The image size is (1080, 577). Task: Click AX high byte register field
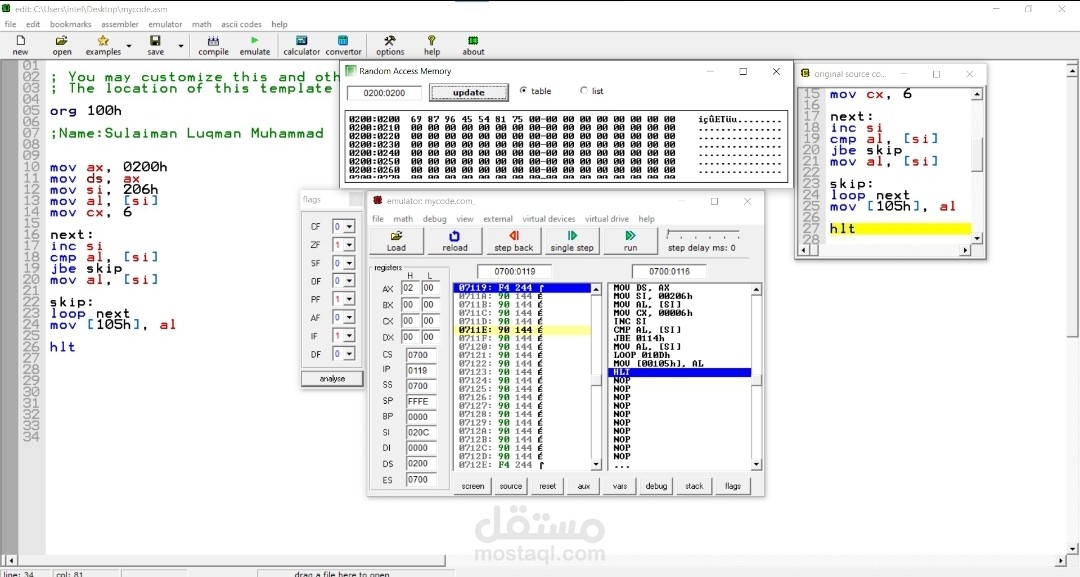(x=410, y=288)
